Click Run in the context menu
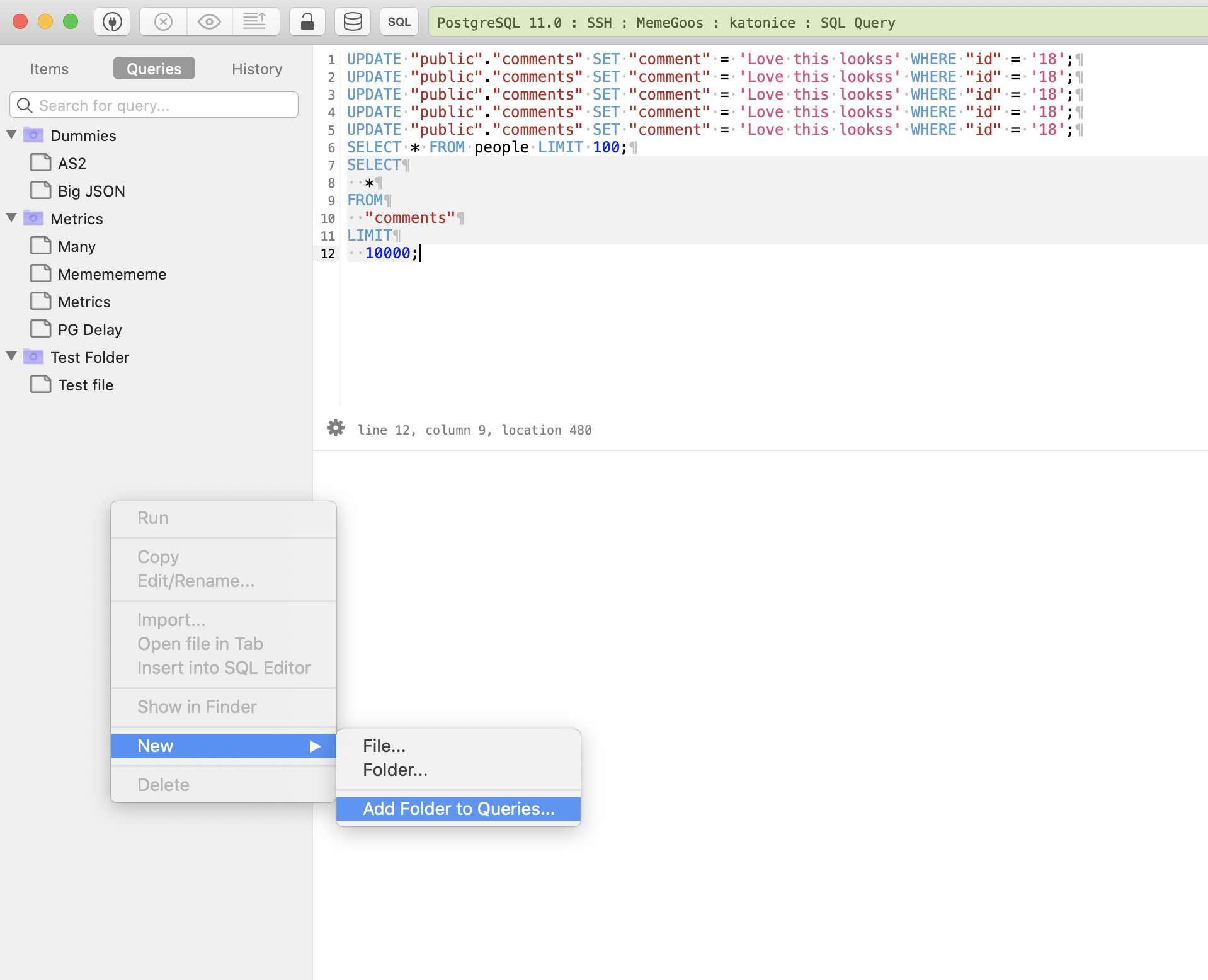Viewport: 1208px width, 980px height. pos(152,518)
